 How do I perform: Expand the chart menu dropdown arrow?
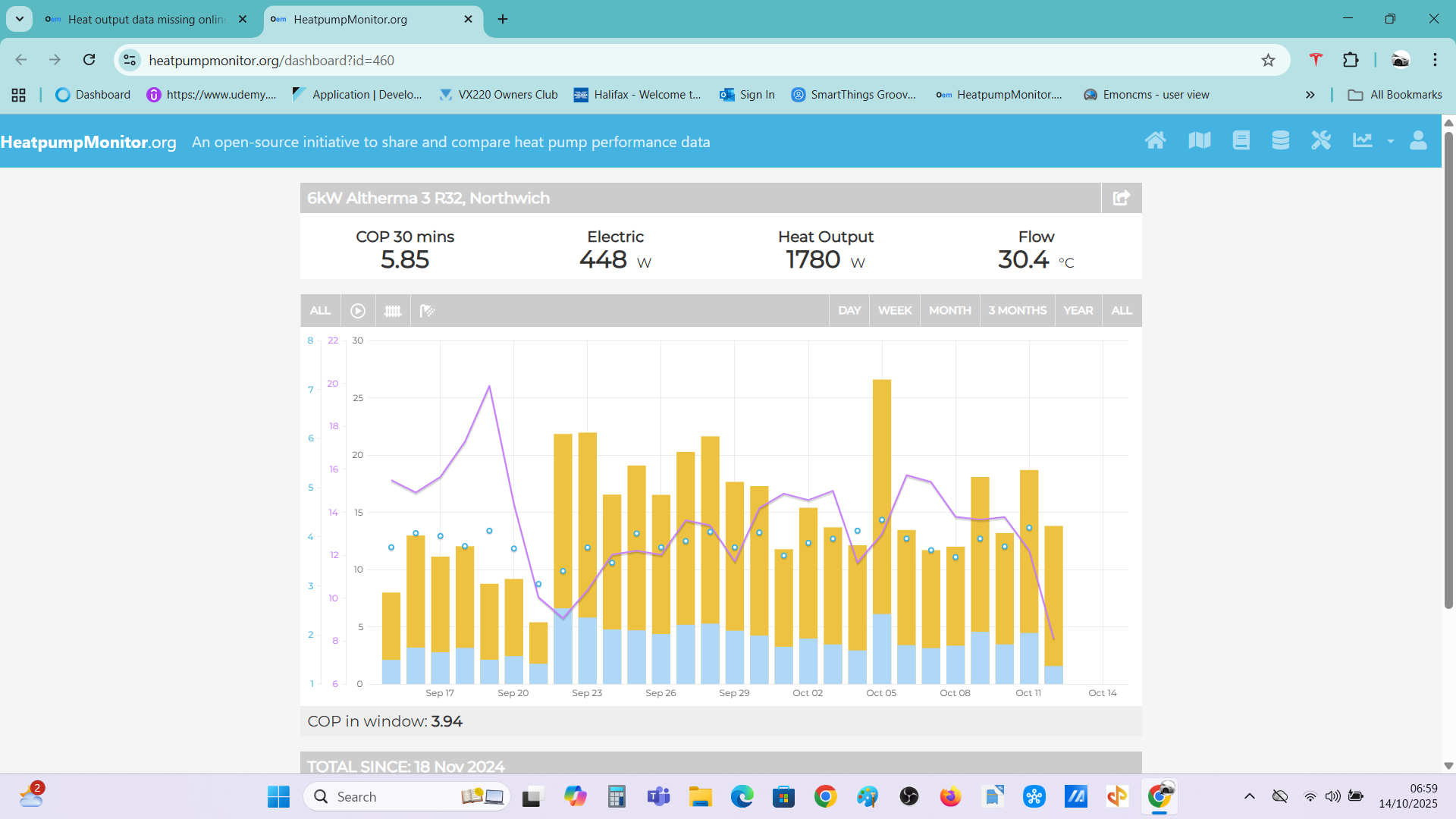point(1390,142)
